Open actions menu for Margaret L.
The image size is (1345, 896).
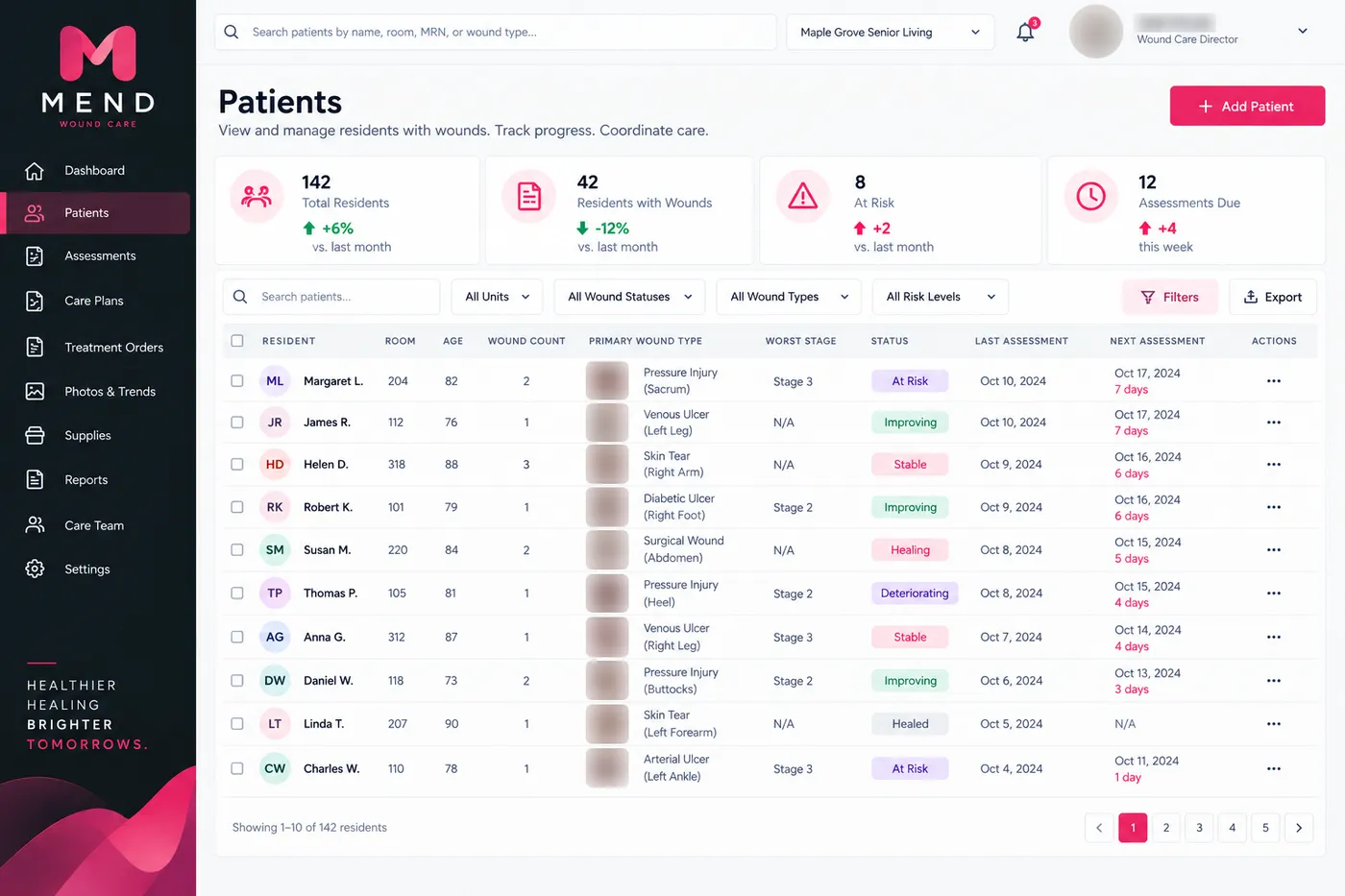(x=1274, y=381)
